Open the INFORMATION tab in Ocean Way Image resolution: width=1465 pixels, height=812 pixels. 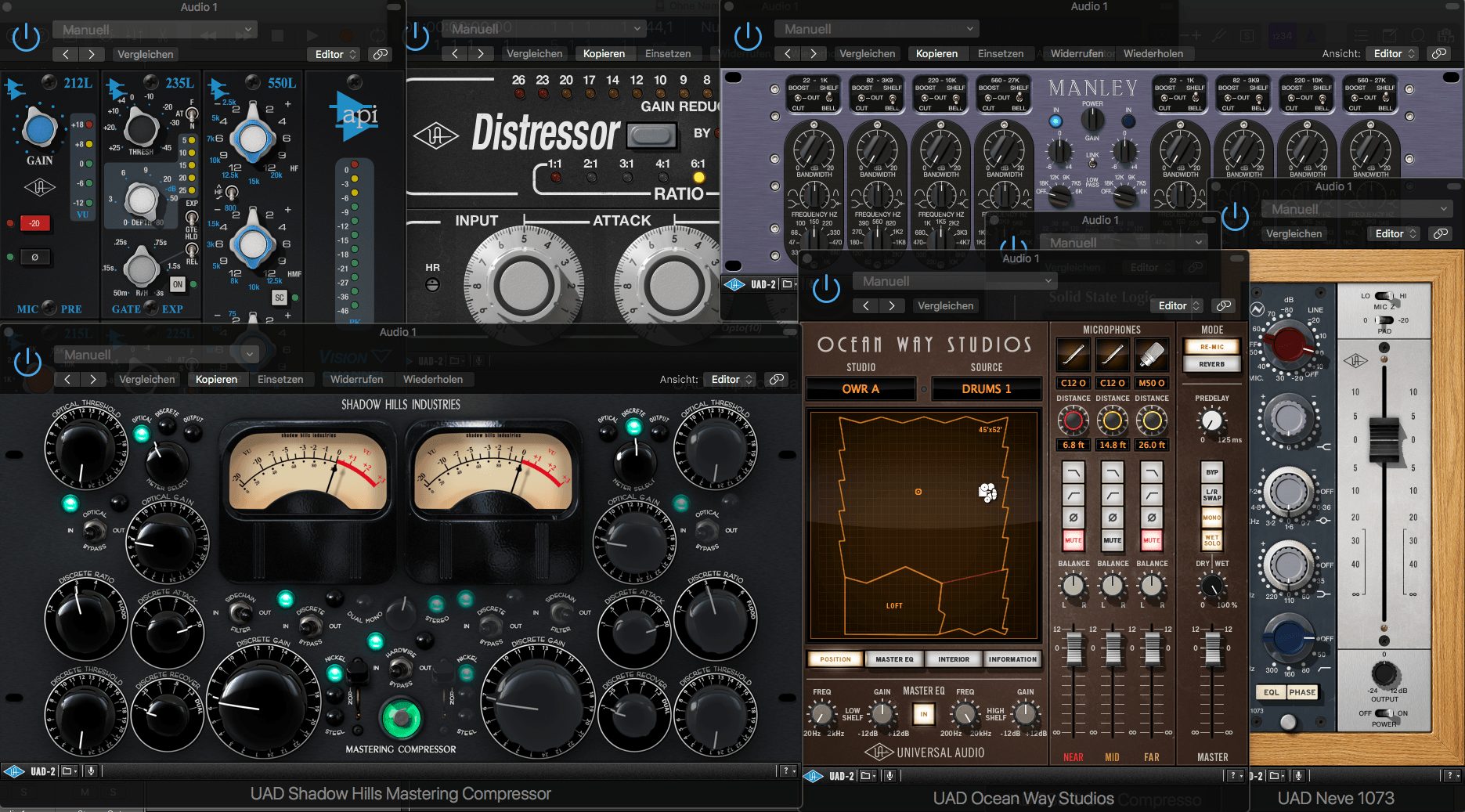click(1012, 659)
